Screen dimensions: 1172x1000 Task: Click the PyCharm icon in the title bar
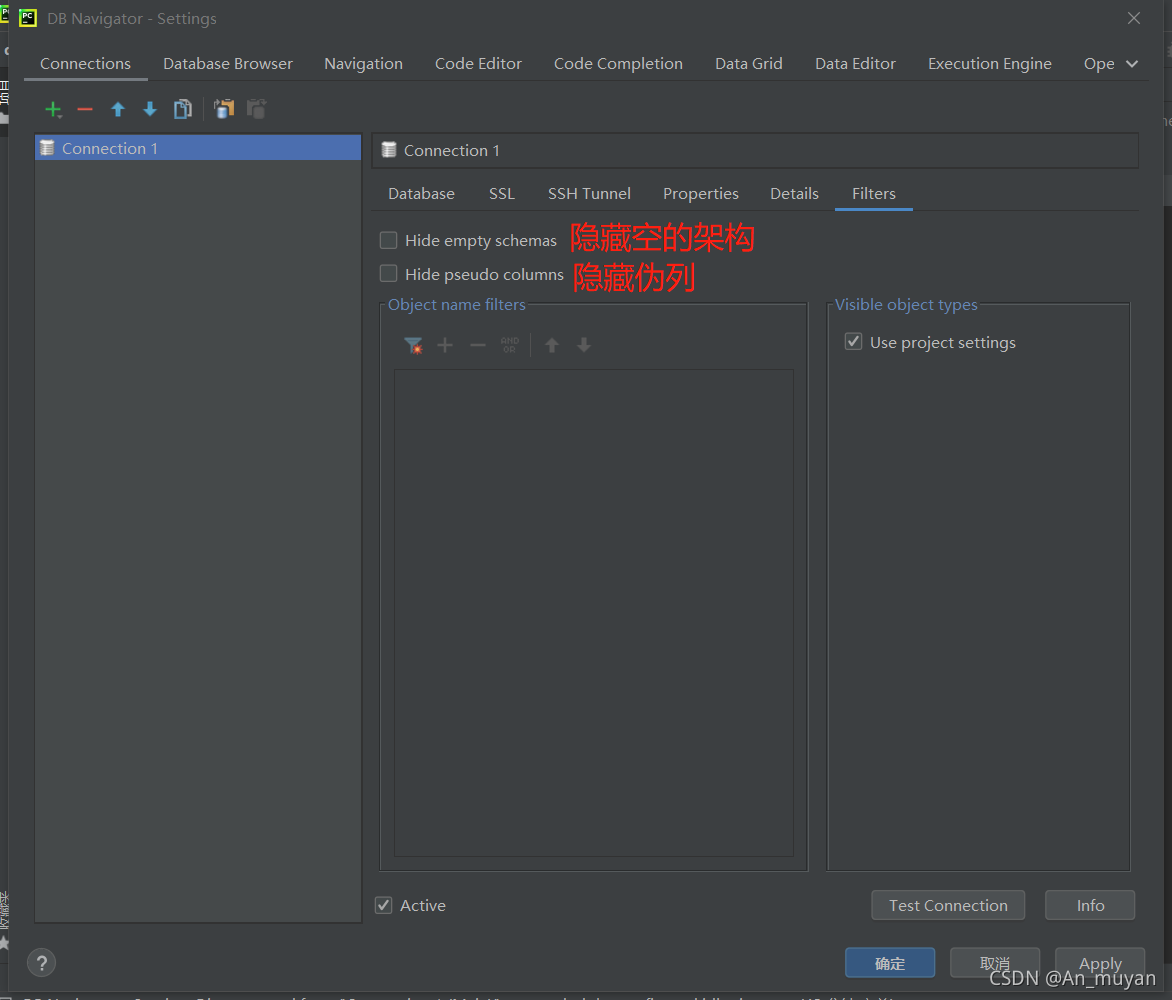[28, 18]
